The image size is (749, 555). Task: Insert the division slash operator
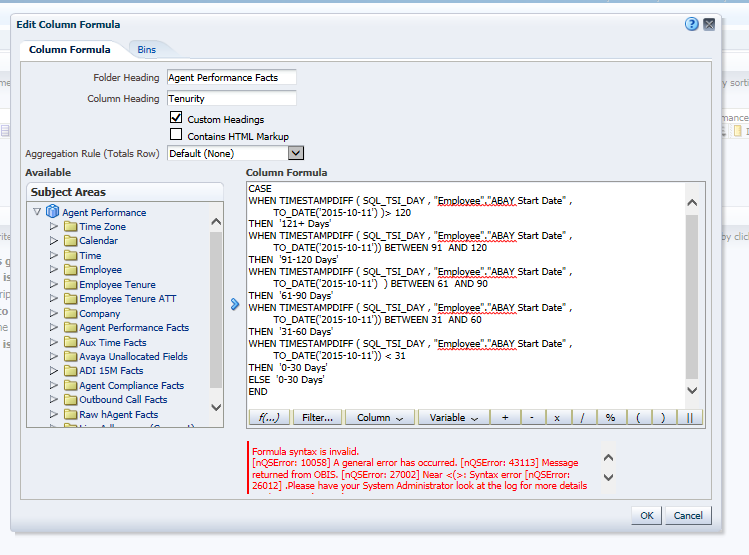click(x=583, y=418)
